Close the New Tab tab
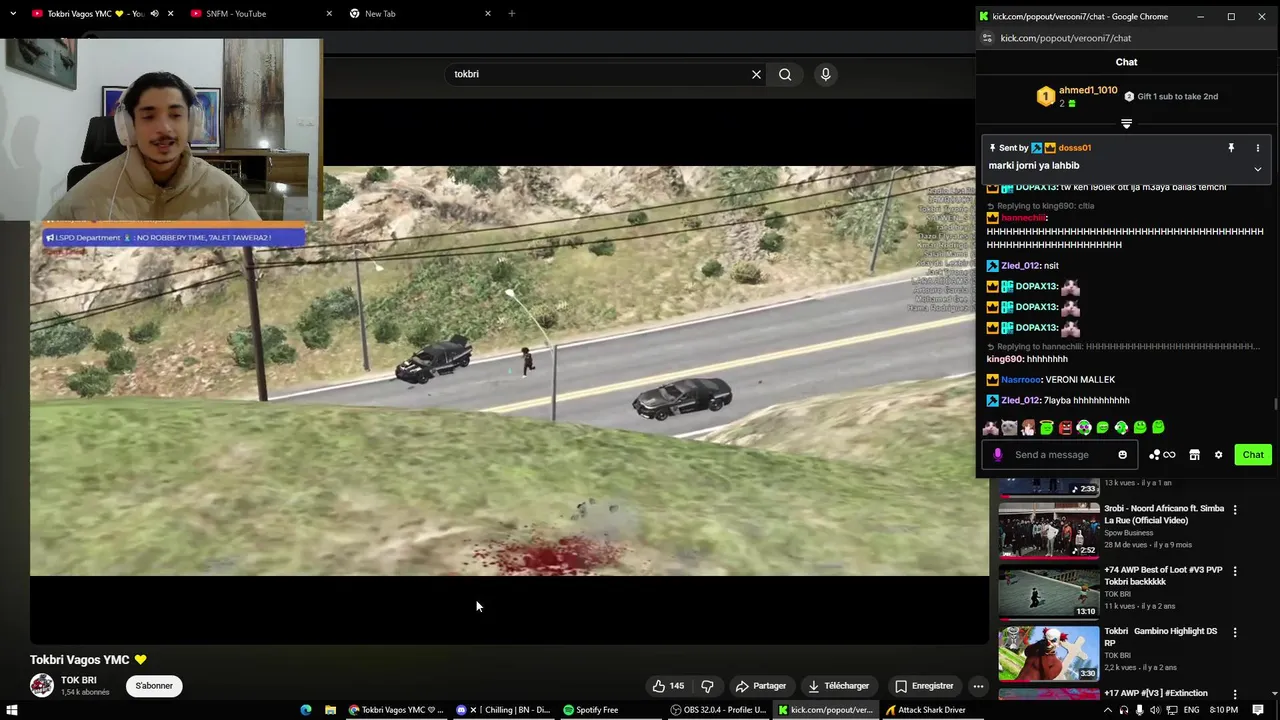 click(488, 14)
